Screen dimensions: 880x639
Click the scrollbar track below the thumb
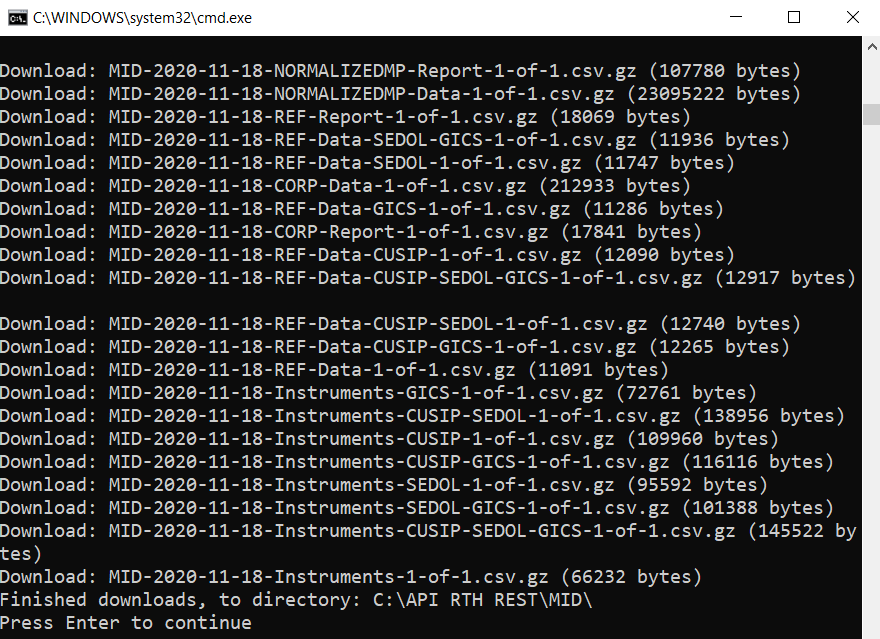872,381
